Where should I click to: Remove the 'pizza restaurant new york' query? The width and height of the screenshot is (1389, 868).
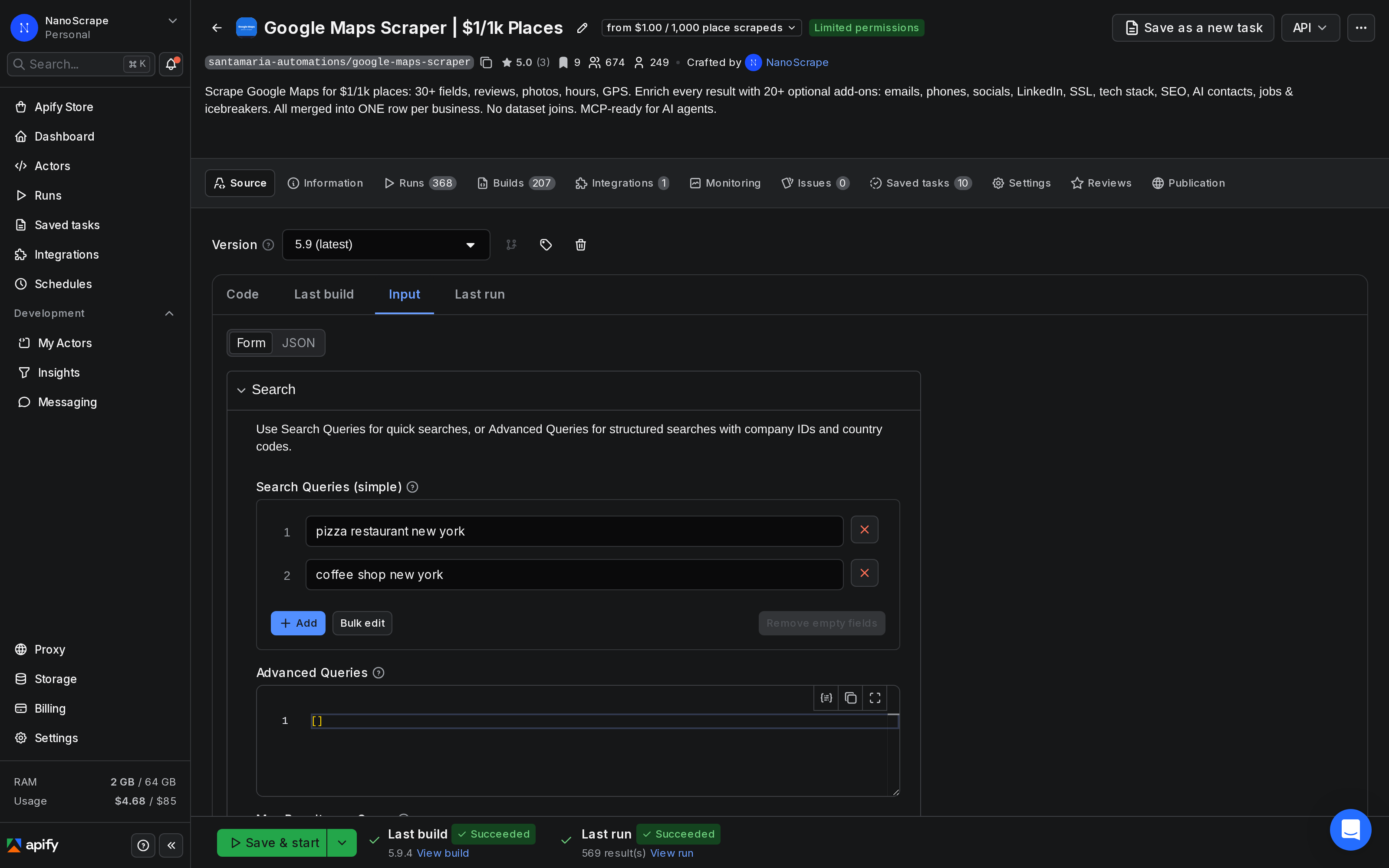864,530
